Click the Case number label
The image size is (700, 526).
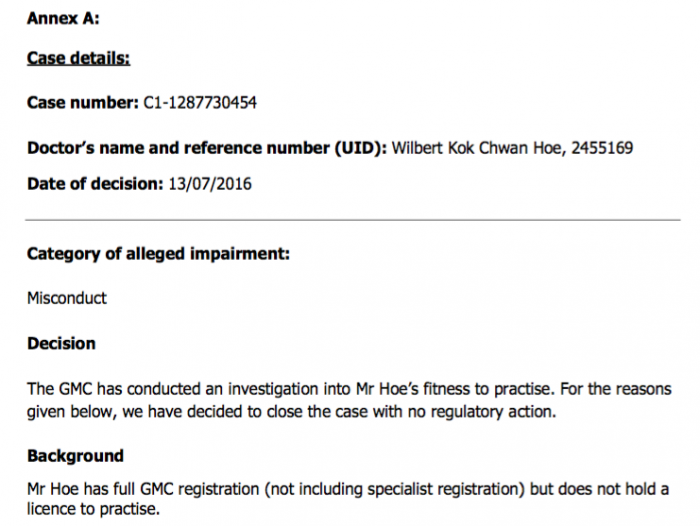[x=83, y=103]
